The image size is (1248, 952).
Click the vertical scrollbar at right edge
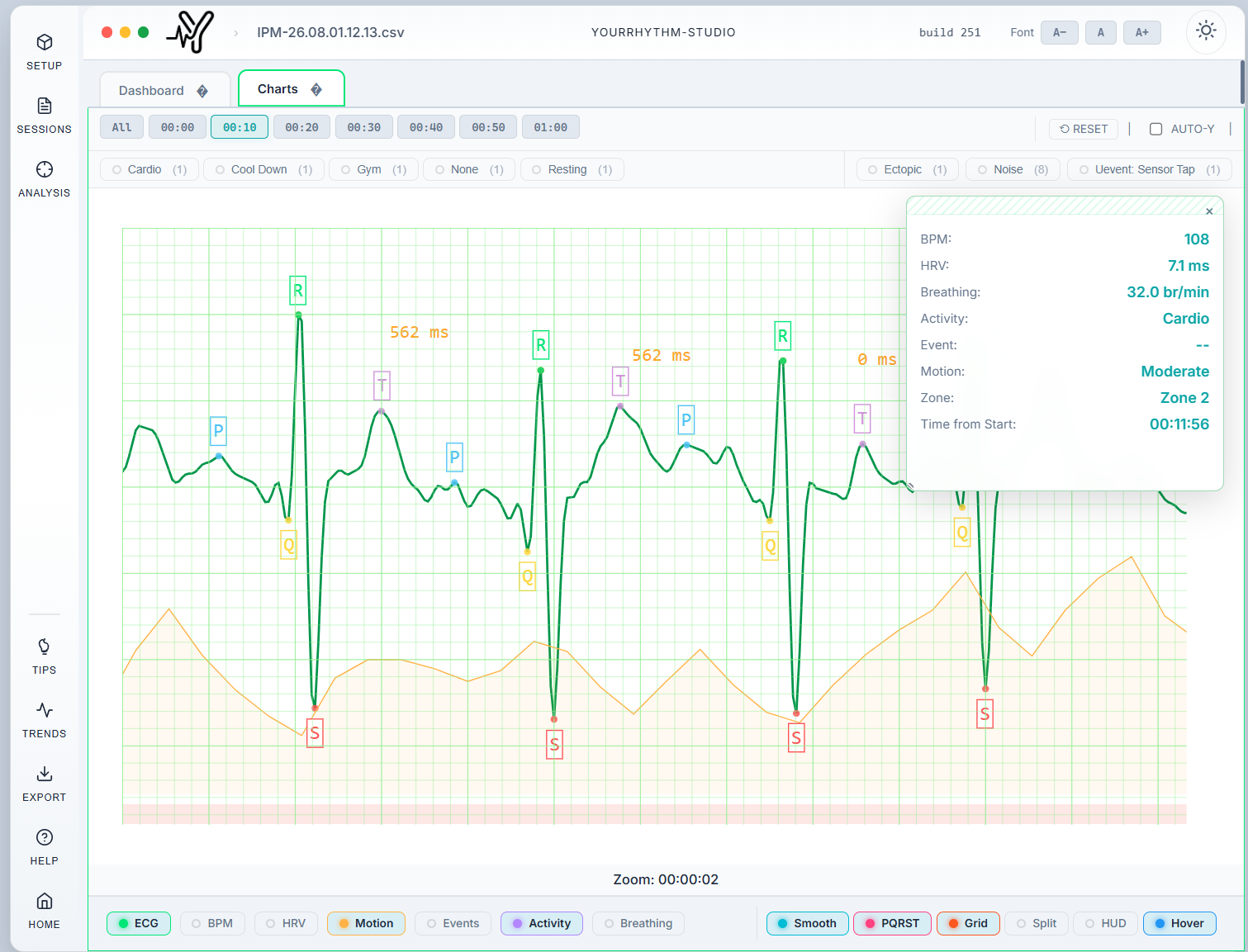[1242, 83]
